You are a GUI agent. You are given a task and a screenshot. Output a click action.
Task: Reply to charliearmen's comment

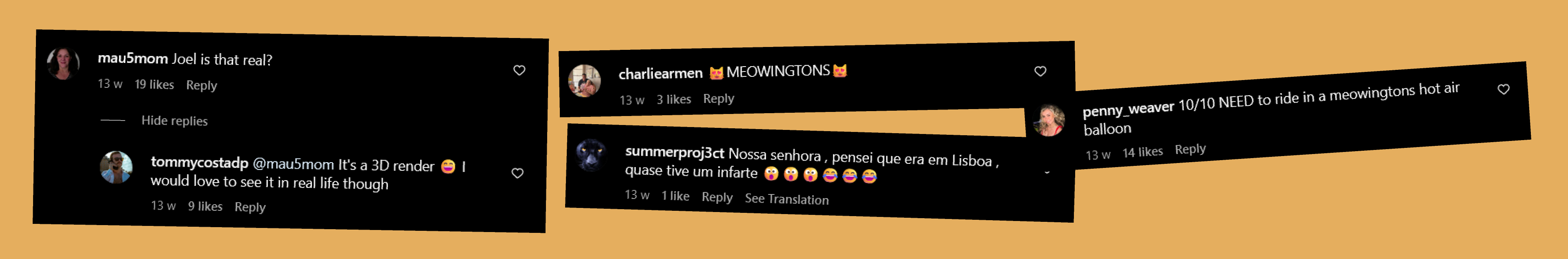click(x=718, y=98)
